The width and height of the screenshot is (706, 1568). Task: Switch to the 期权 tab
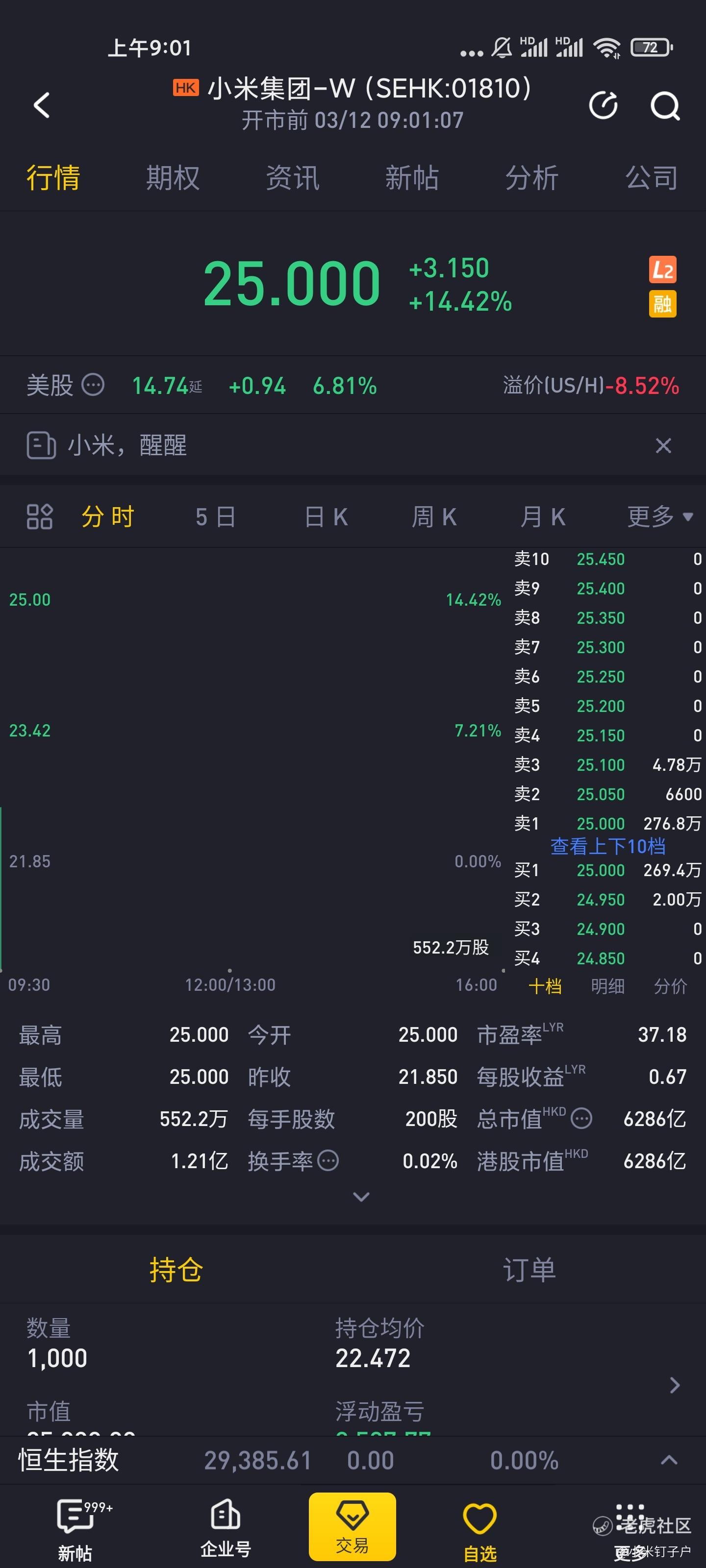173,178
